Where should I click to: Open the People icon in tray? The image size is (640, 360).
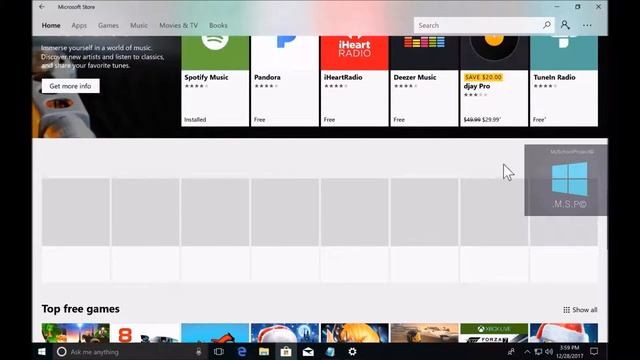(x=511, y=351)
